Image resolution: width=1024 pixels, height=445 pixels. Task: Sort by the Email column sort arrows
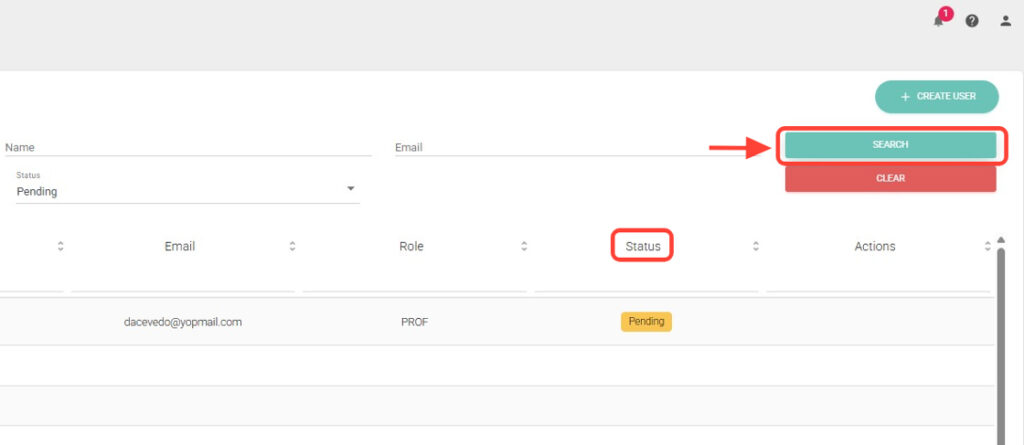click(292, 246)
